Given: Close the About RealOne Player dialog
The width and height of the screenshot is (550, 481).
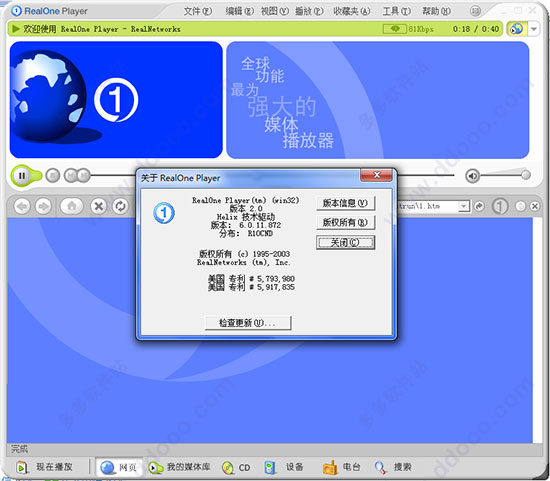Looking at the screenshot, I should click(376, 175).
